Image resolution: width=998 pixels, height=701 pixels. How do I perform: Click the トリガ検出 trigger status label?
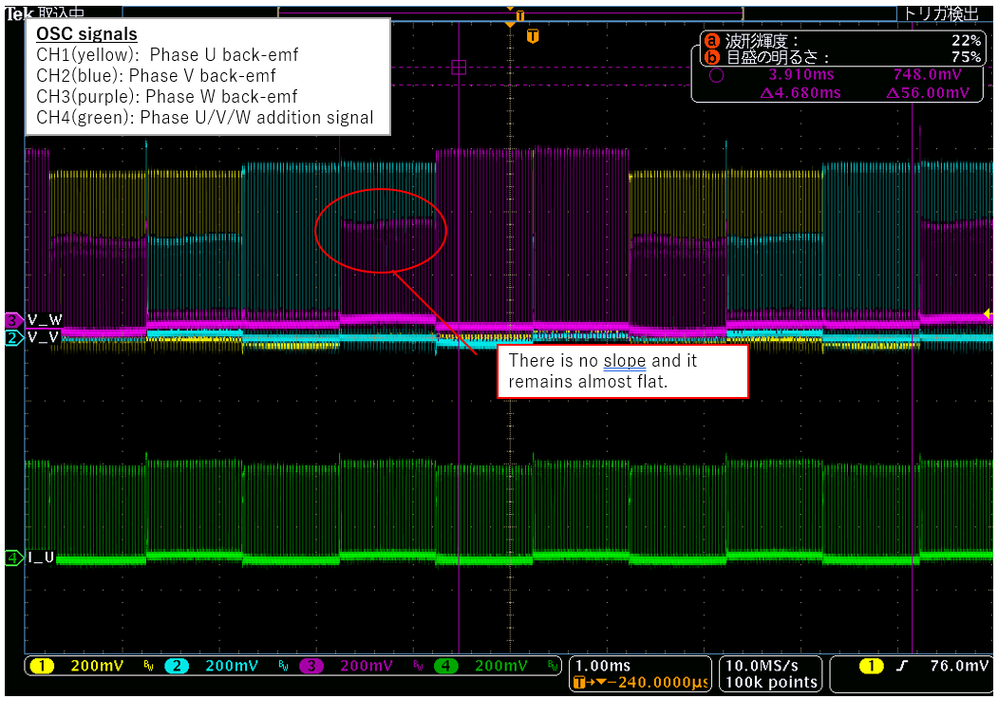tap(941, 13)
